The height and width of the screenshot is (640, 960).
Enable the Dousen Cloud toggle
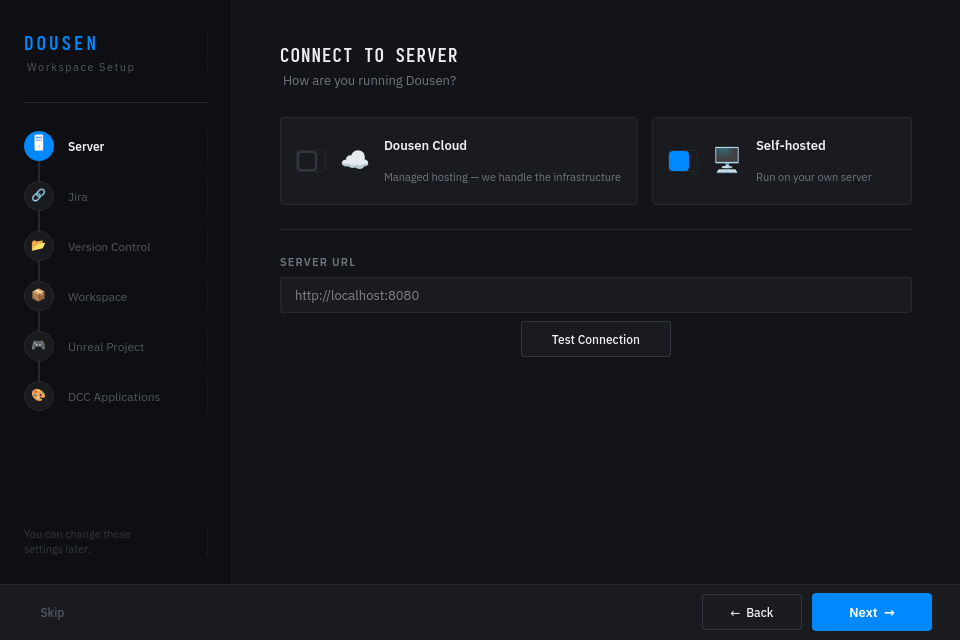311,161
